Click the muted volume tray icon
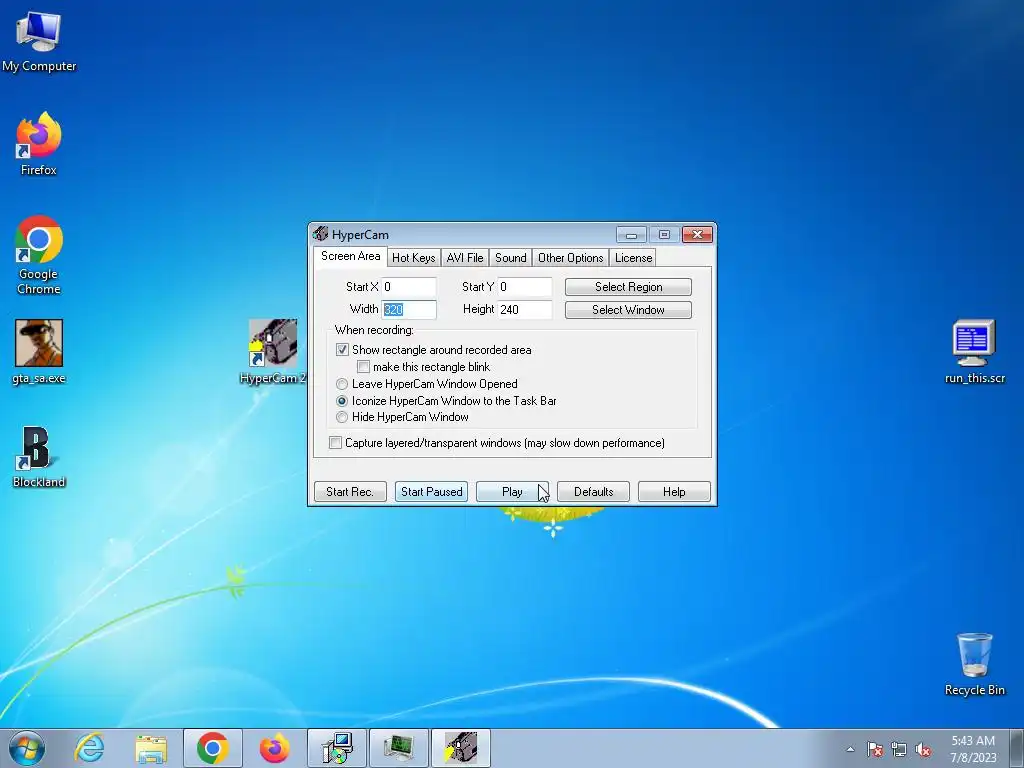 [923, 749]
